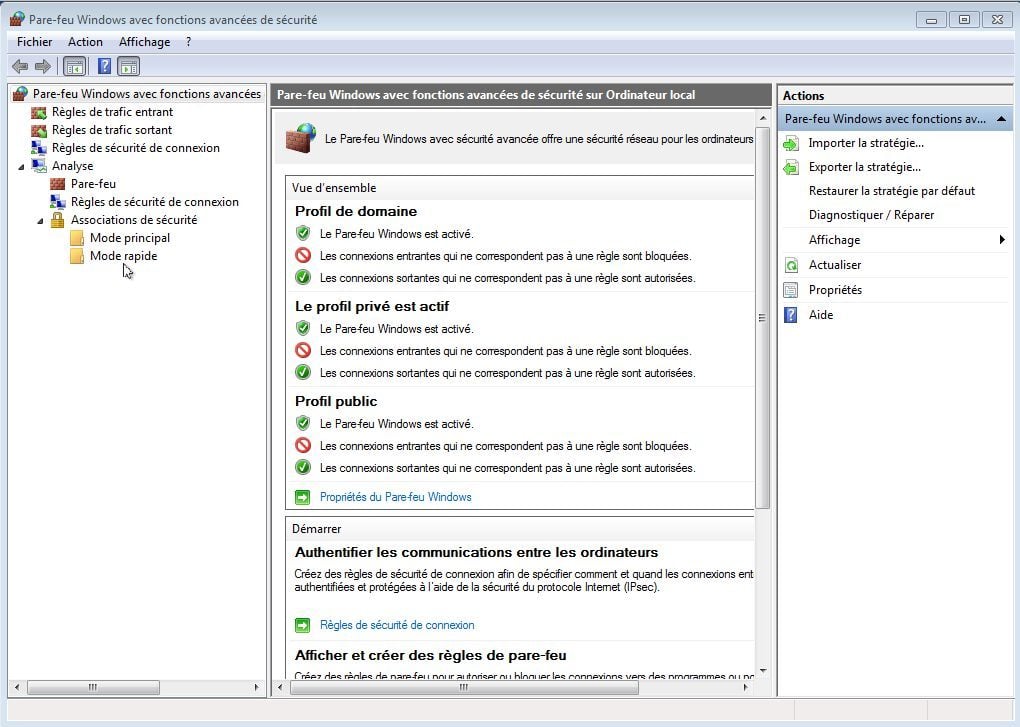Expand the Affichage submenu arrow in Actions
The image size is (1020, 727).
click(x=1002, y=240)
